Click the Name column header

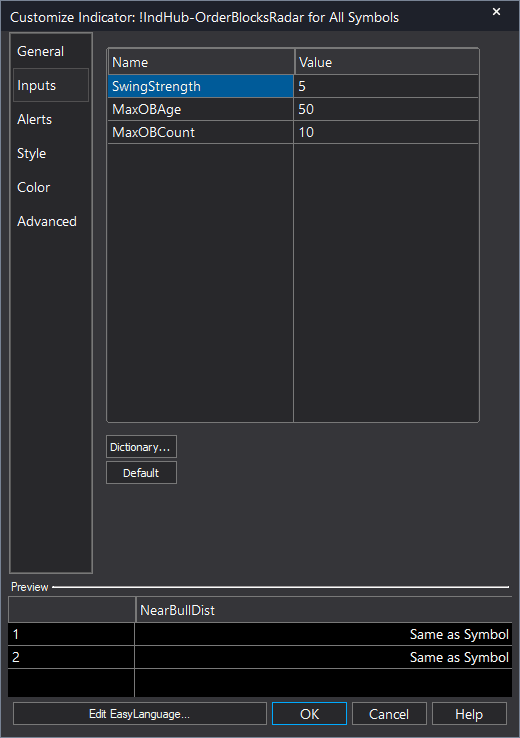[x=201, y=62]
